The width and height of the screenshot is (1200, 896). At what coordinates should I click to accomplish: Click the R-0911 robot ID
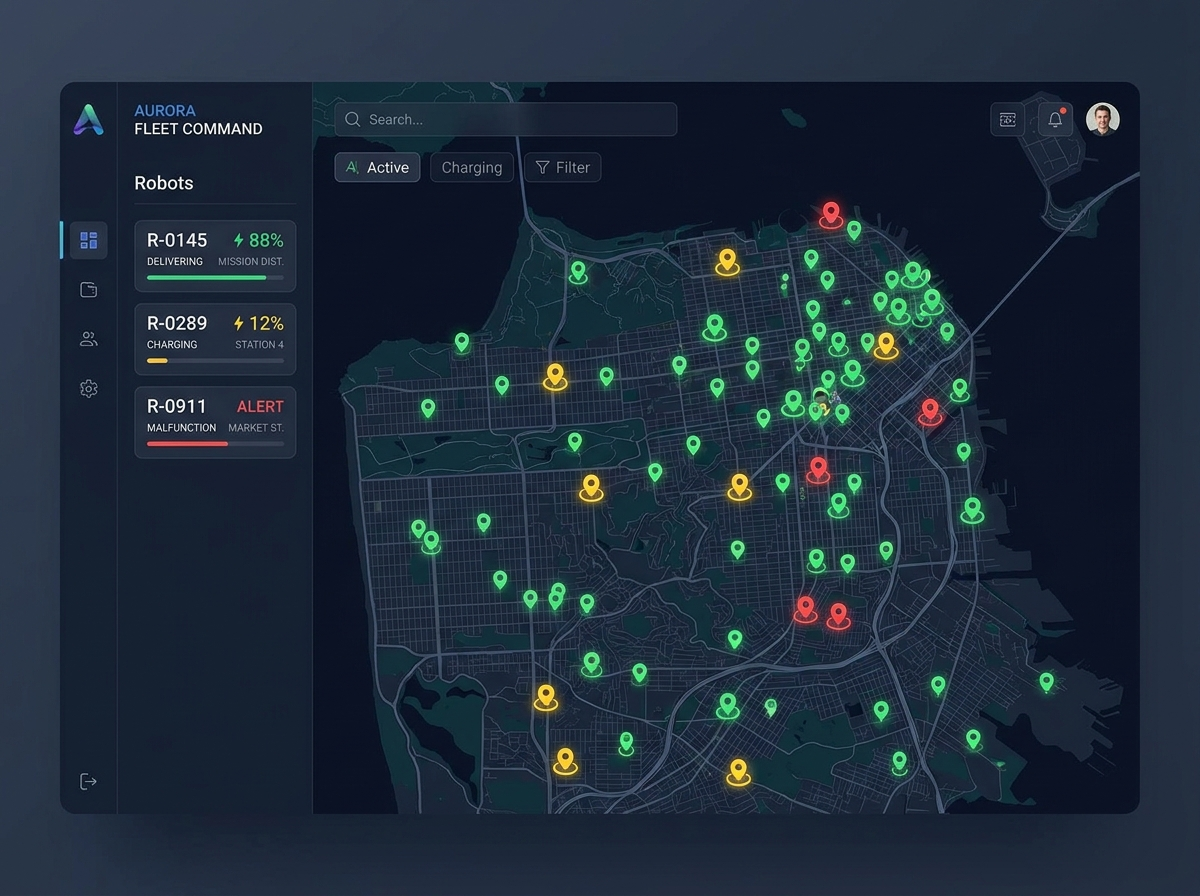176,406
